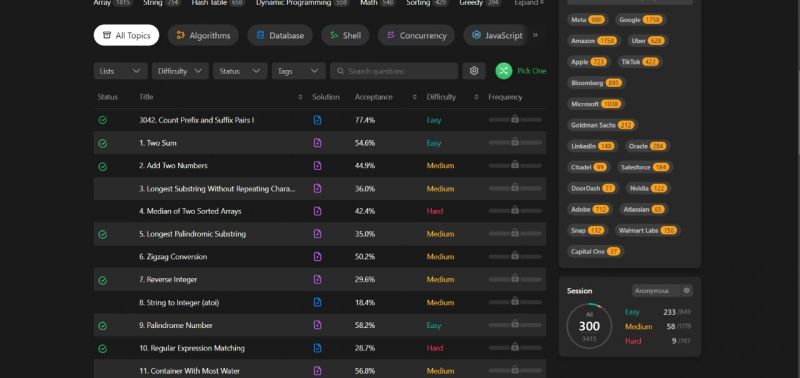This screenshot has width=800, height=378.
Task: Click solved checkmark beside Palindrome Number
Action: 103,325
